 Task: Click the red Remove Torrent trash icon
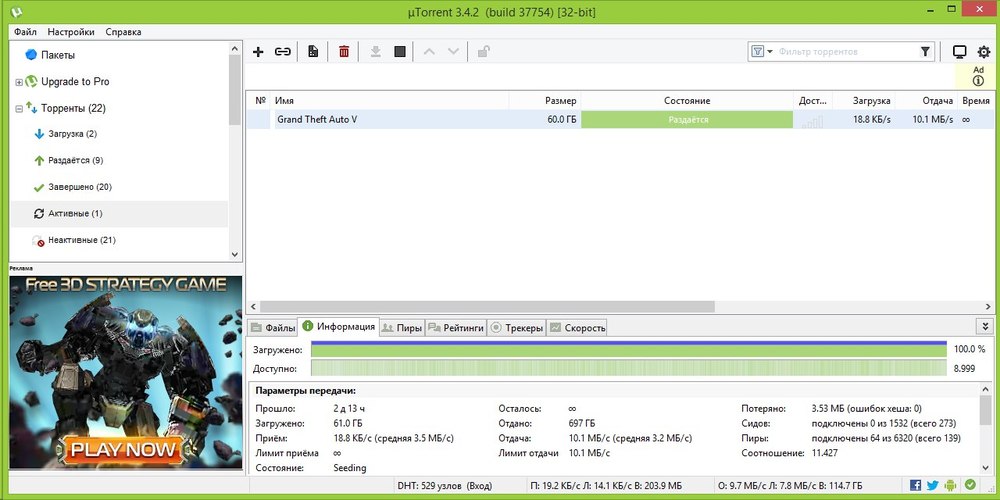point(344,52)
